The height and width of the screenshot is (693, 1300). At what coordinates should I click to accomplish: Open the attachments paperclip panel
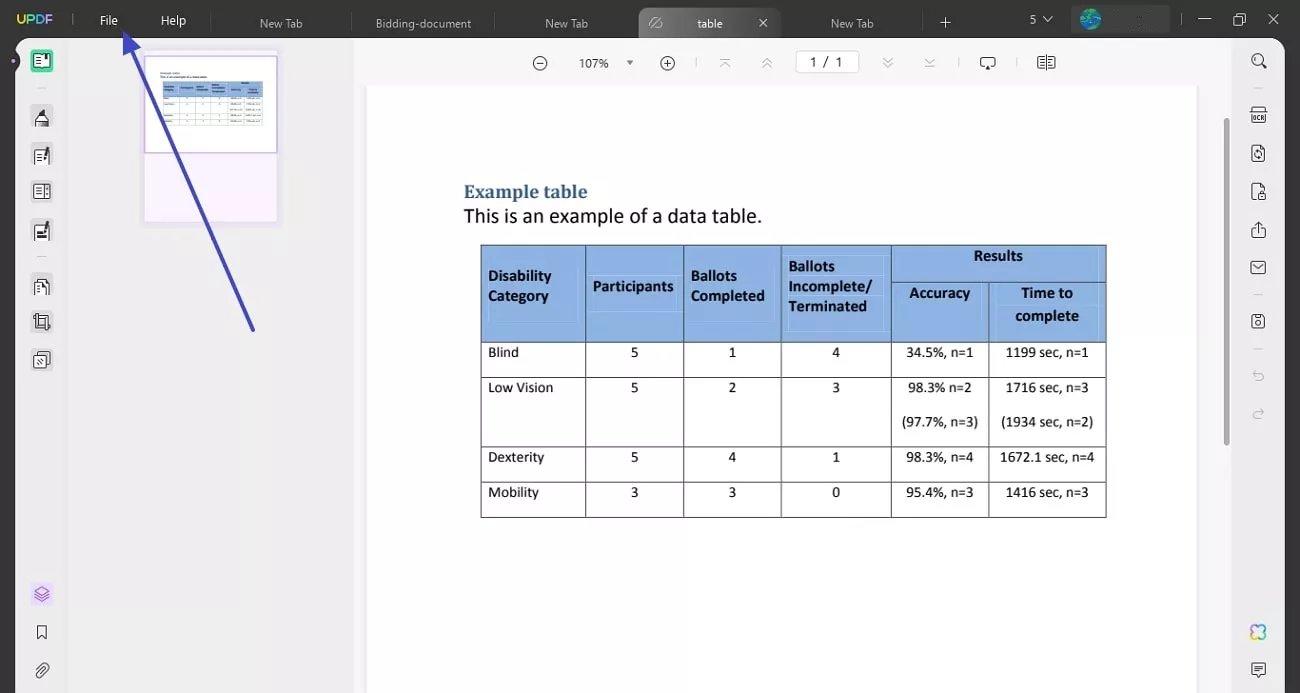coord(41,670)
